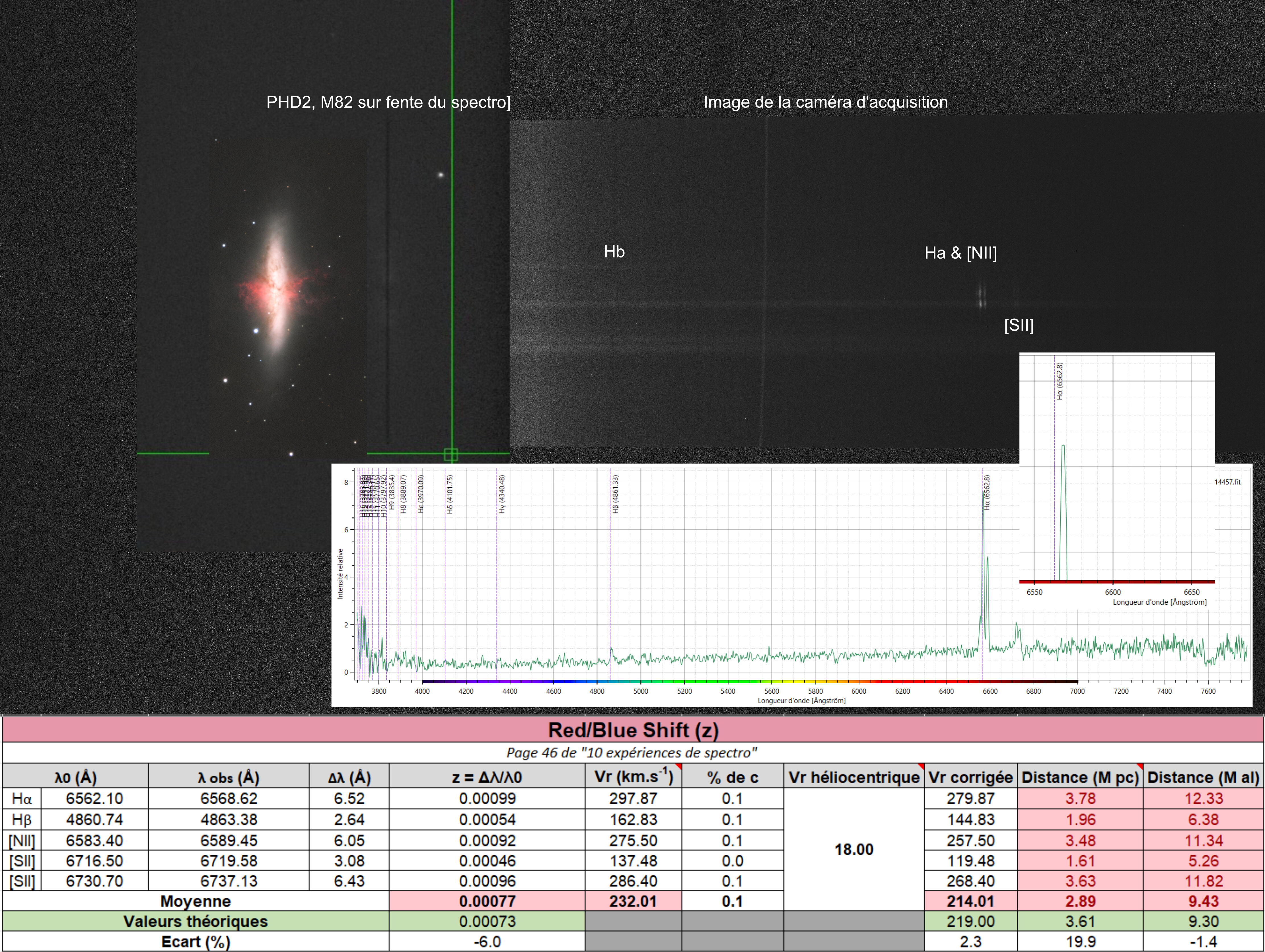The height and width of the screenshot is (952, 1265).
Task: Click the Hδ (4101.75) line marker
Action: click(450, 494)
